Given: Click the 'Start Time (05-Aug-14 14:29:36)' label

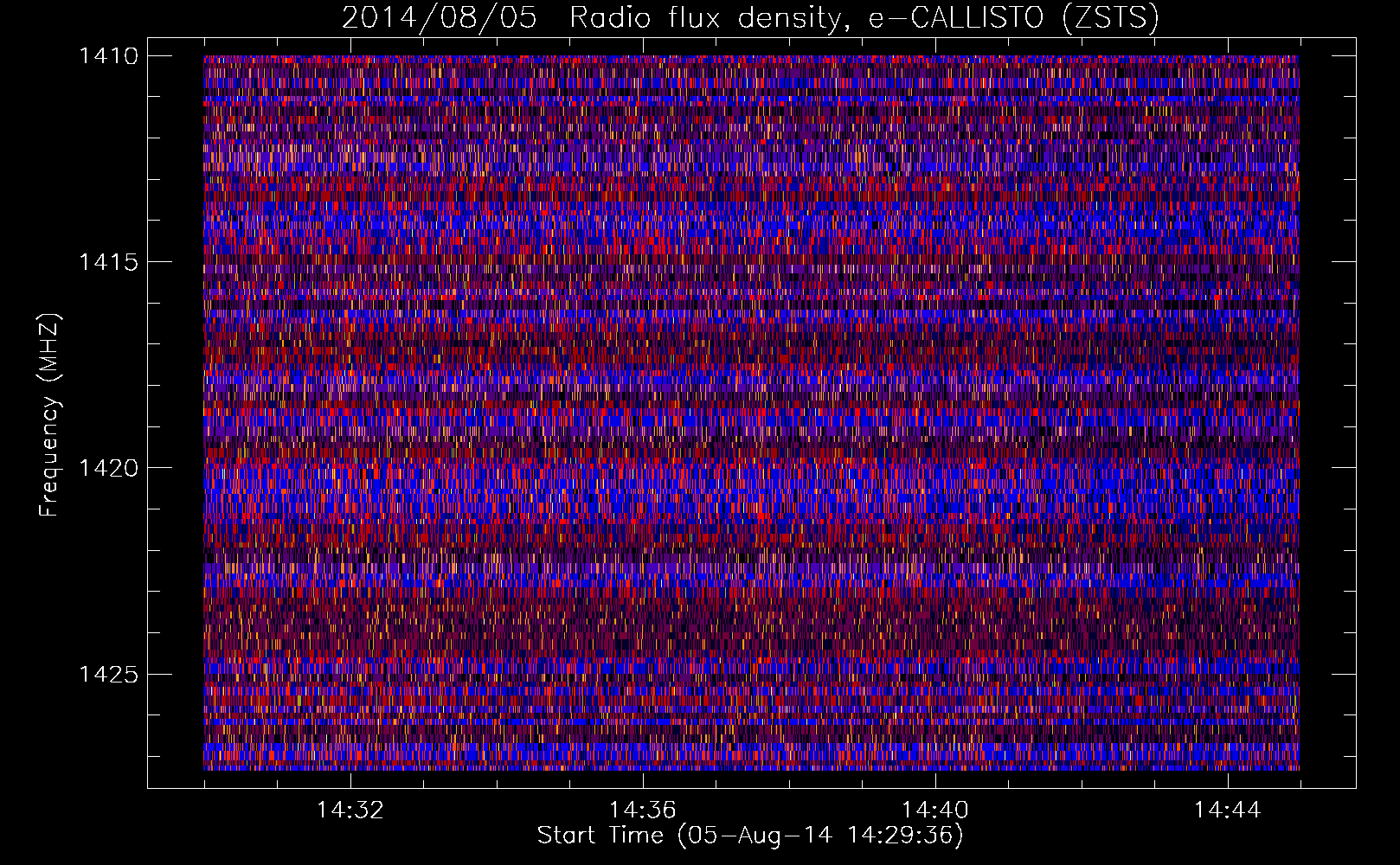Looking at the screenshot, I should (750, 836).
